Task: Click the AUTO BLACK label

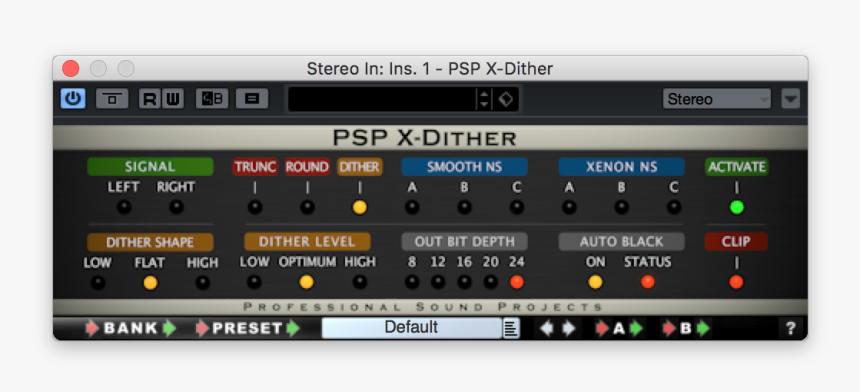Action: 621,242
